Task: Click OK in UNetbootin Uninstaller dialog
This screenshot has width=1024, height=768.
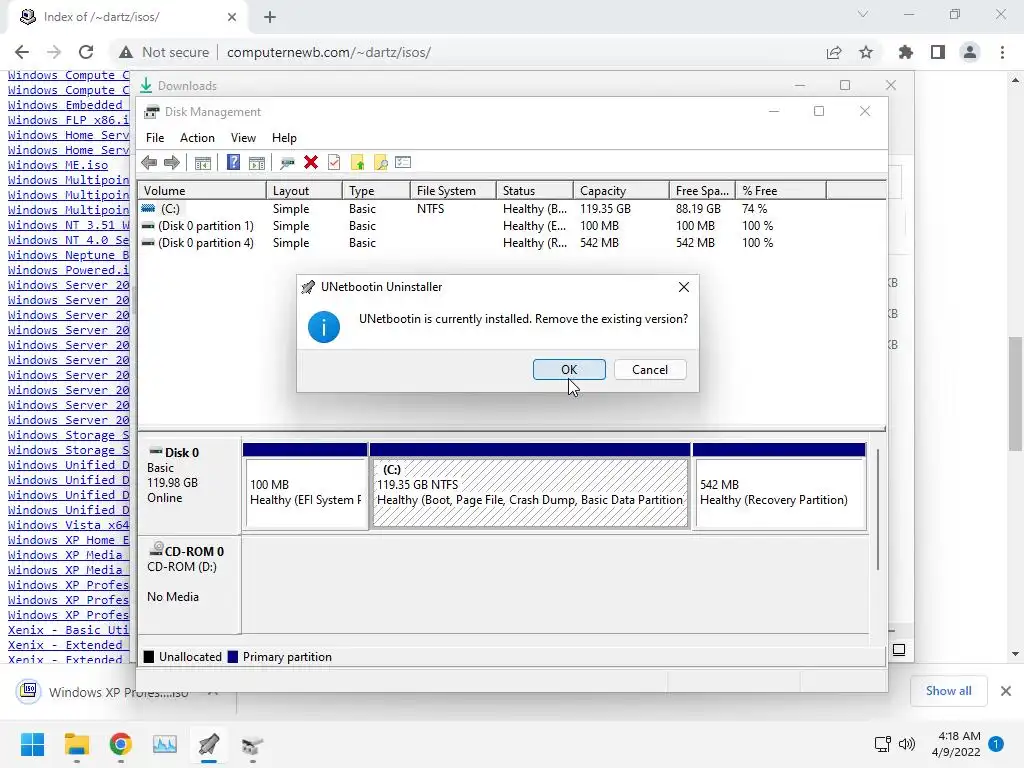Action: 569,370
